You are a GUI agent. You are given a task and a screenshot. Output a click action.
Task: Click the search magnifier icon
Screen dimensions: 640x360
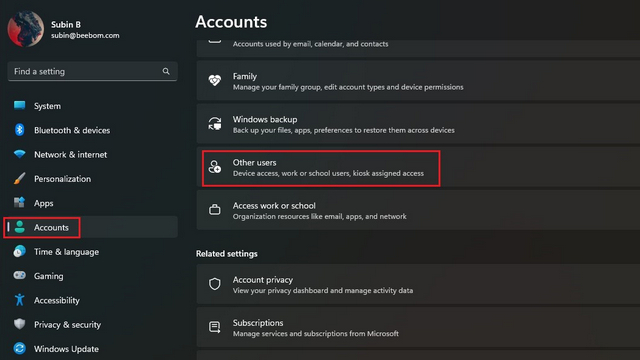pyautogui.click(x=166, y=71)
